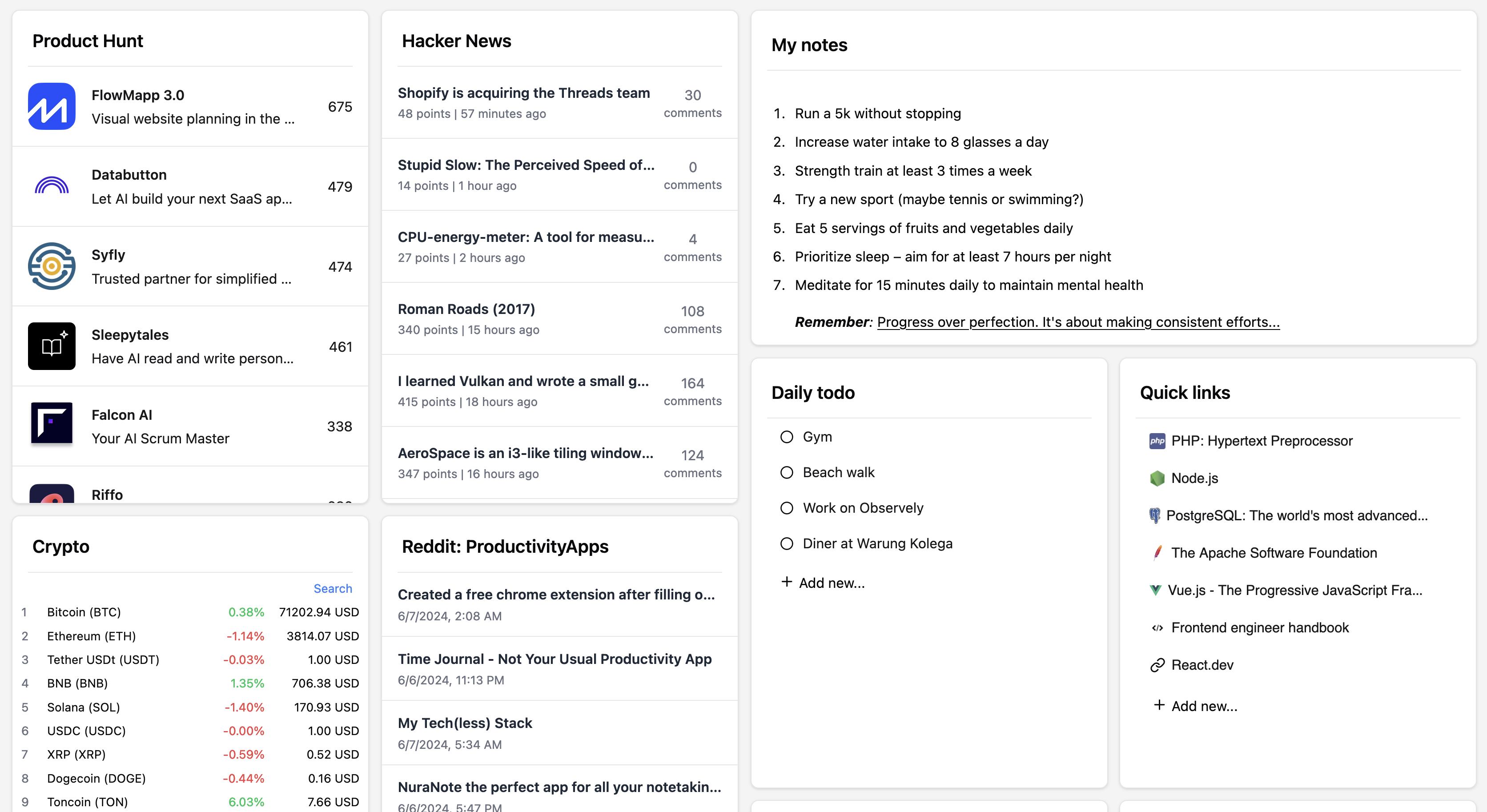This screenshot has height=812, width=1487.
Task: Click Add new... in Daily todo
Action: pyautogui.click(x=832, y=583)
